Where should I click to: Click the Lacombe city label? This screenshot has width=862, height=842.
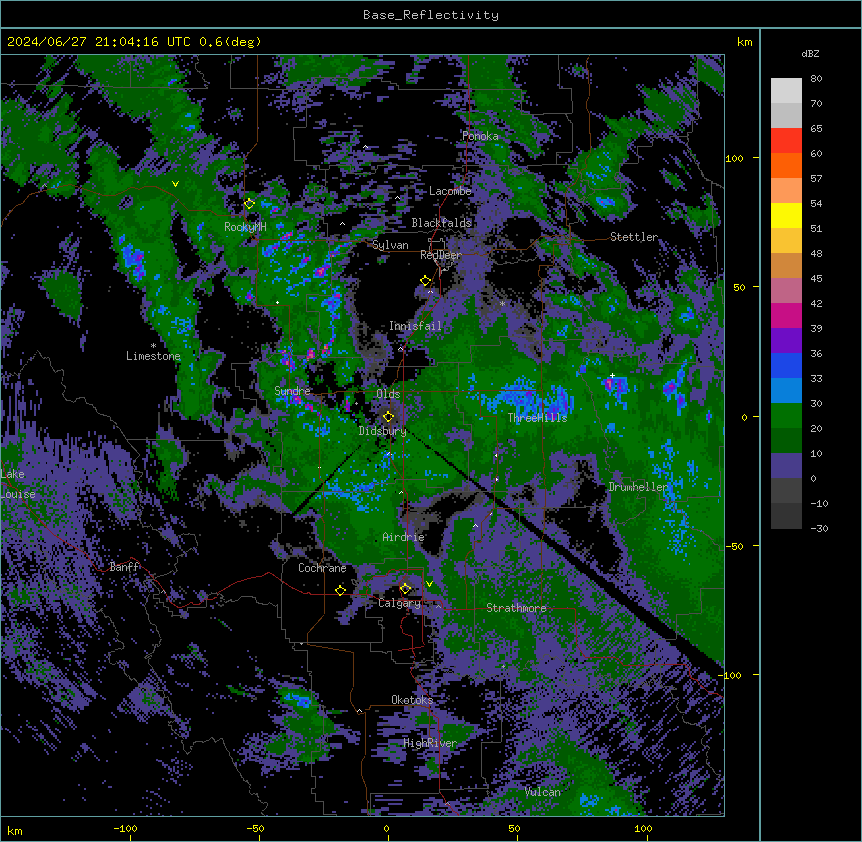coord(450,191)
